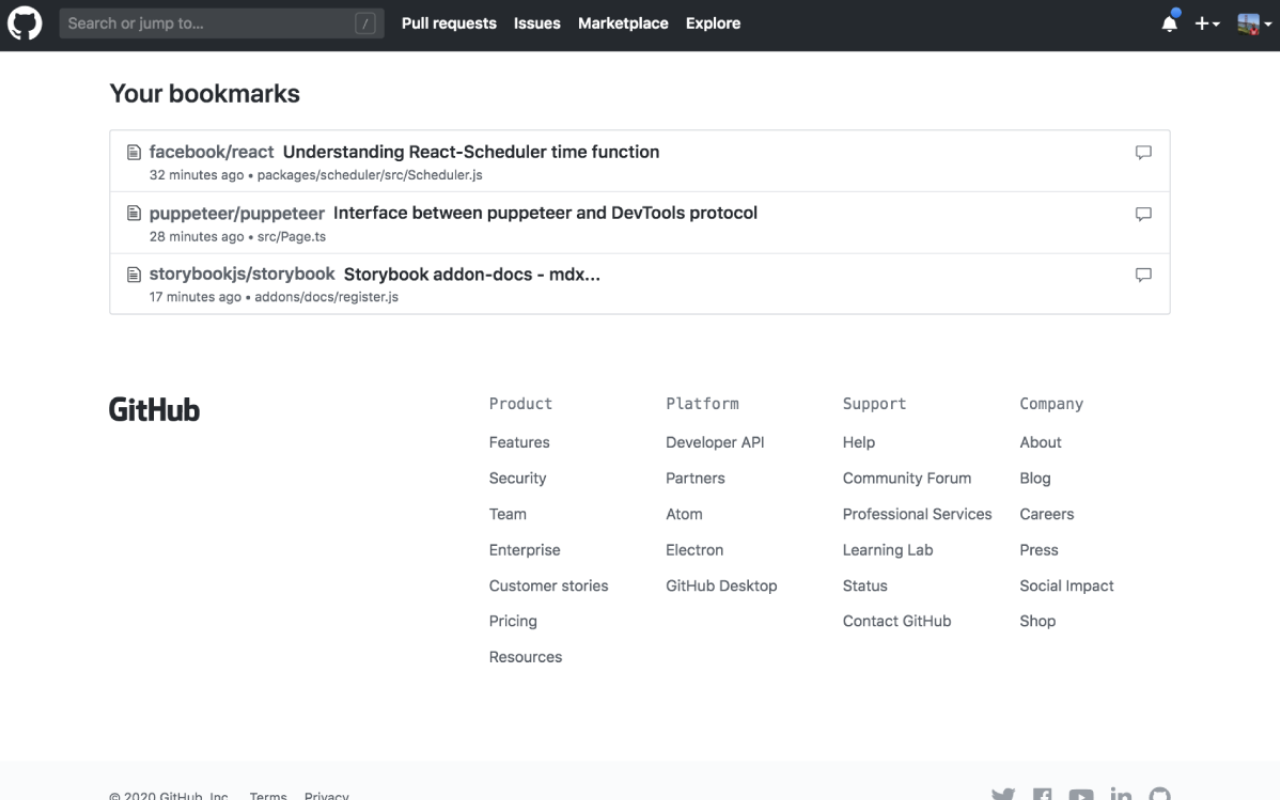
Task: Expand the dropdown arrow beside the avatar
Action: point(1268,25)
